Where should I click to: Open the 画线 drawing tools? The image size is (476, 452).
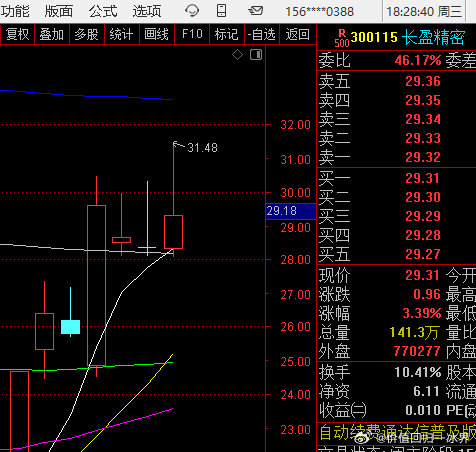point(156,34)
